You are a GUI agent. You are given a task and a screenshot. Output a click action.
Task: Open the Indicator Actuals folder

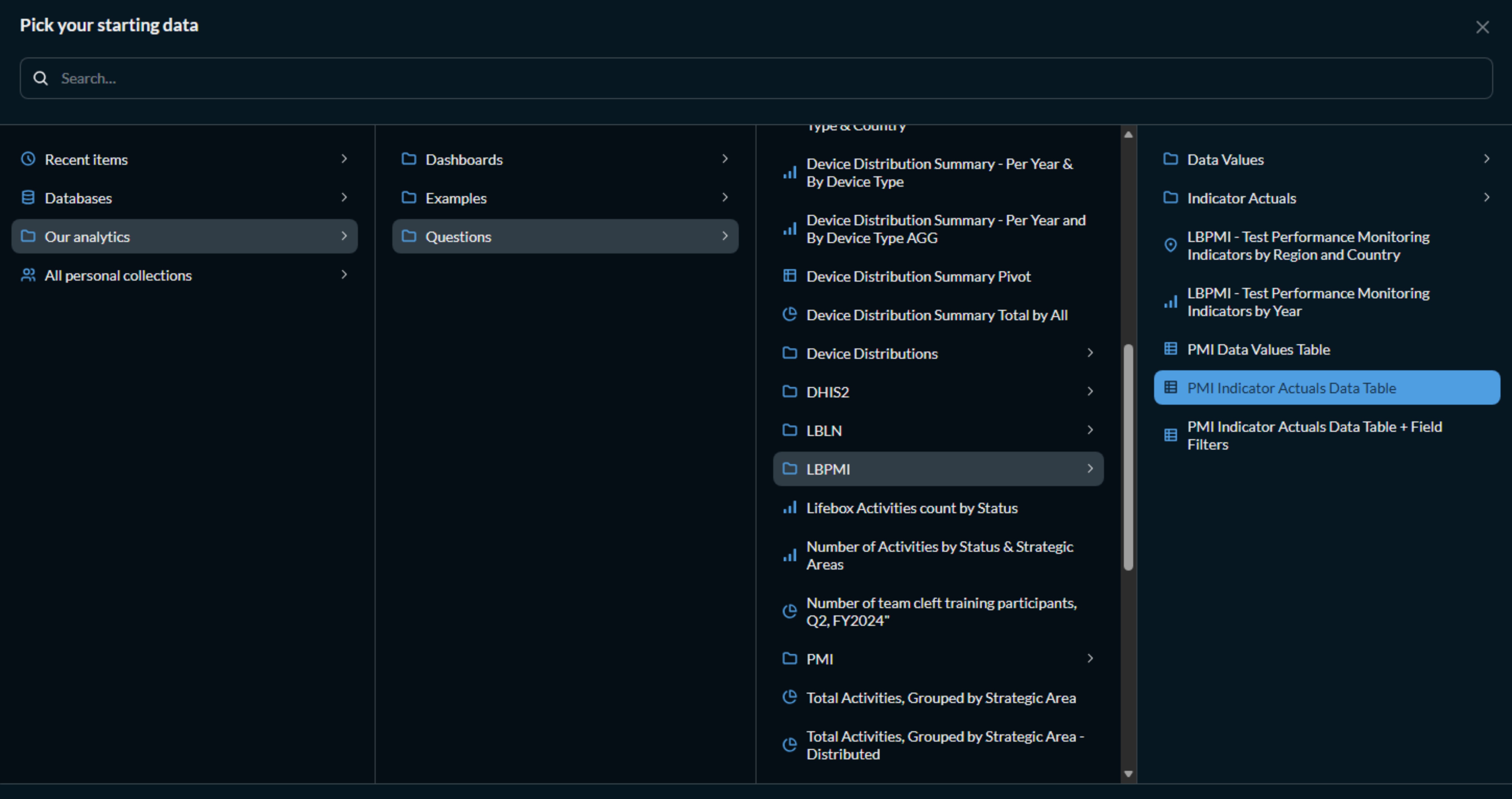[x=1327, y=198]
